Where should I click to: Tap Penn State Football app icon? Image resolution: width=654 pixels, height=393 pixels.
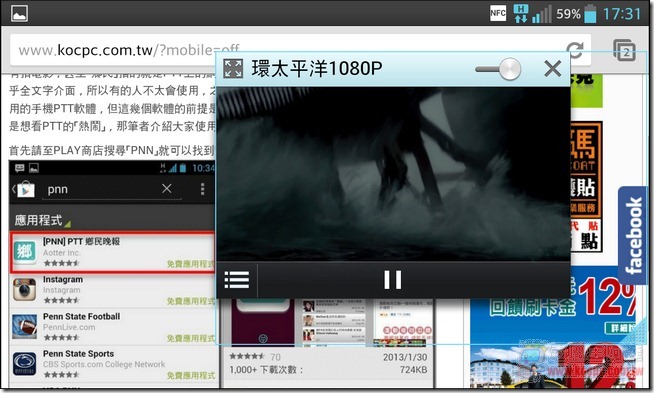point(24,327)
